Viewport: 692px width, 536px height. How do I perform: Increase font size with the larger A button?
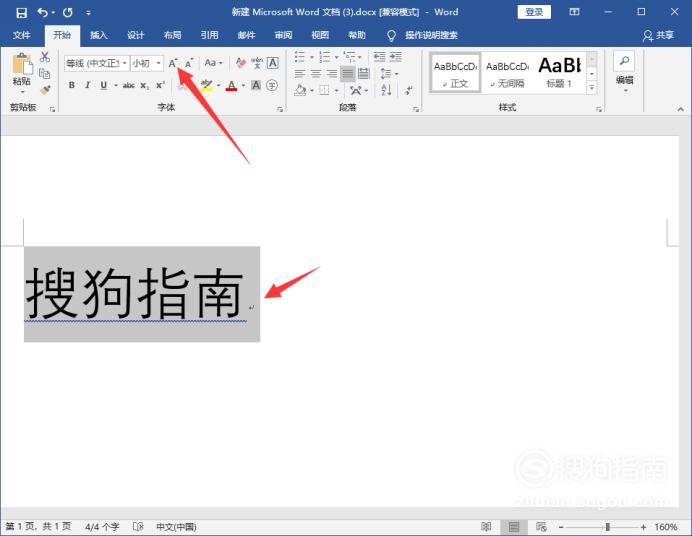(x=173, y=64)
